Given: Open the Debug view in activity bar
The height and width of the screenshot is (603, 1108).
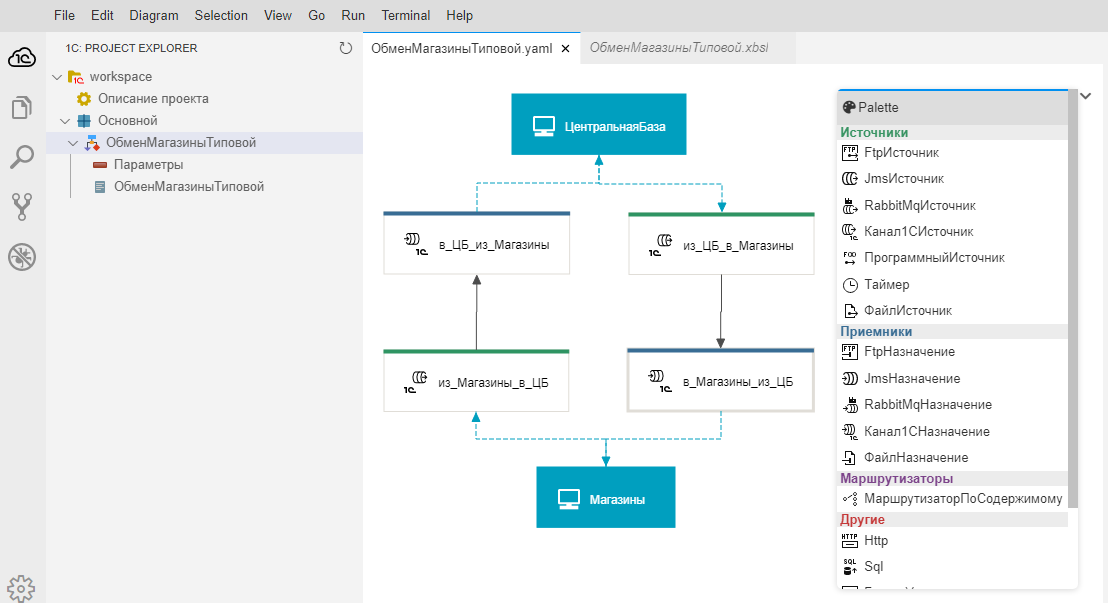Looking at the screenshot, I should click(x=22, y=257).
